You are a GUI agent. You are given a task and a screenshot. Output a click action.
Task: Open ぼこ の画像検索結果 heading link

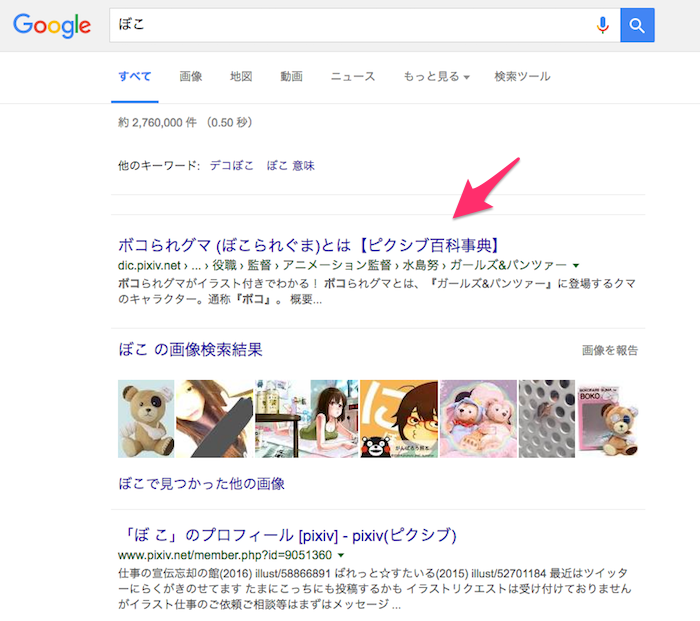(190, 350)
